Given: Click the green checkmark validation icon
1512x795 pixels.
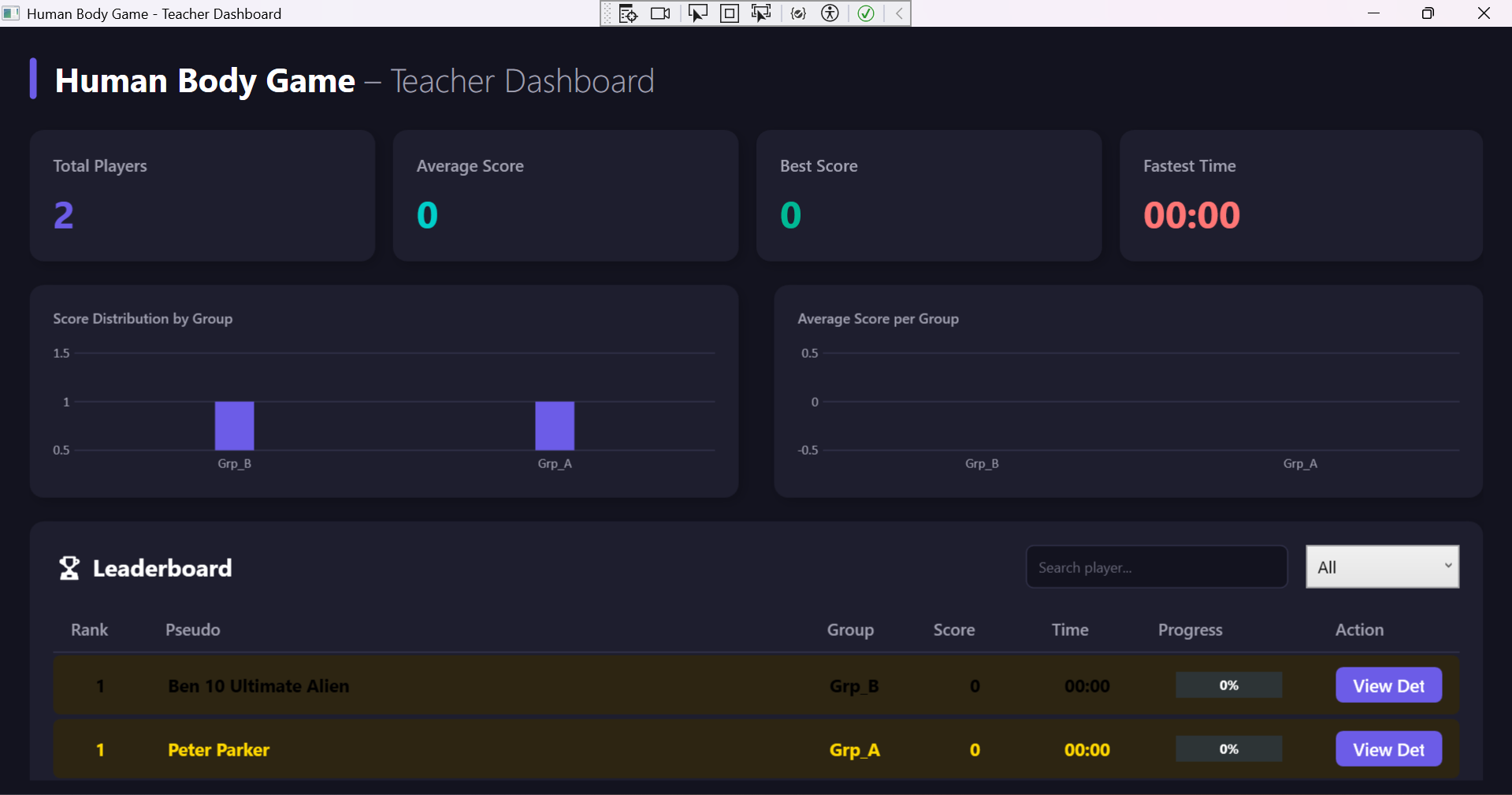Looking at the screenshot, I should tap(865, 13).
